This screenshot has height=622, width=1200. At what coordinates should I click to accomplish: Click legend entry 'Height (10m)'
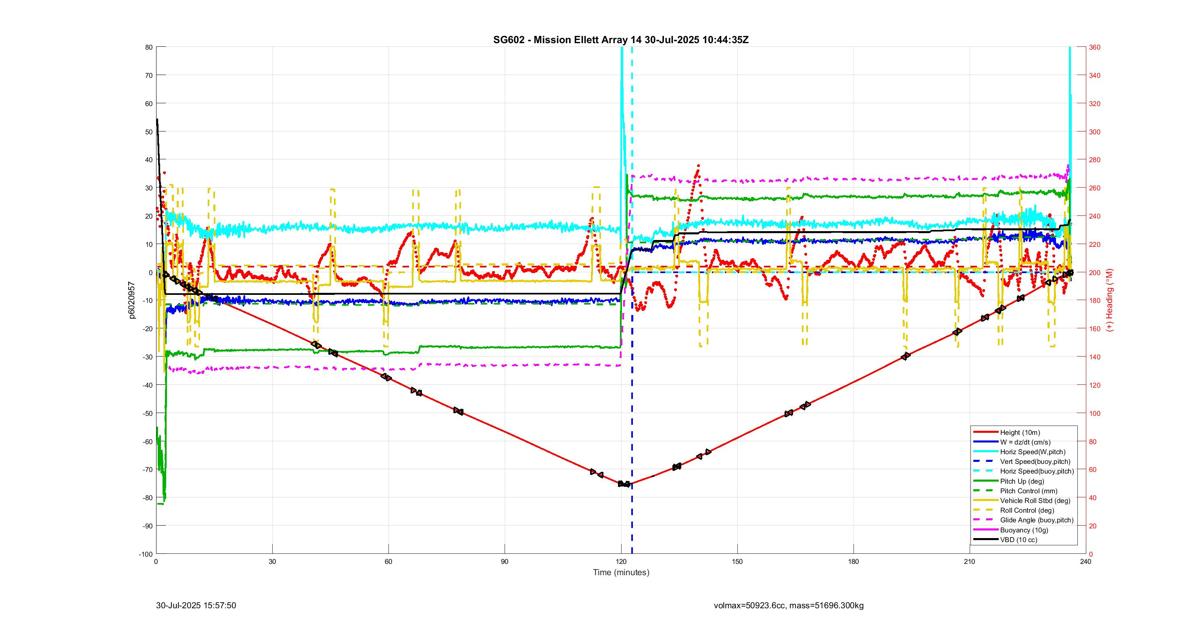1021,432
